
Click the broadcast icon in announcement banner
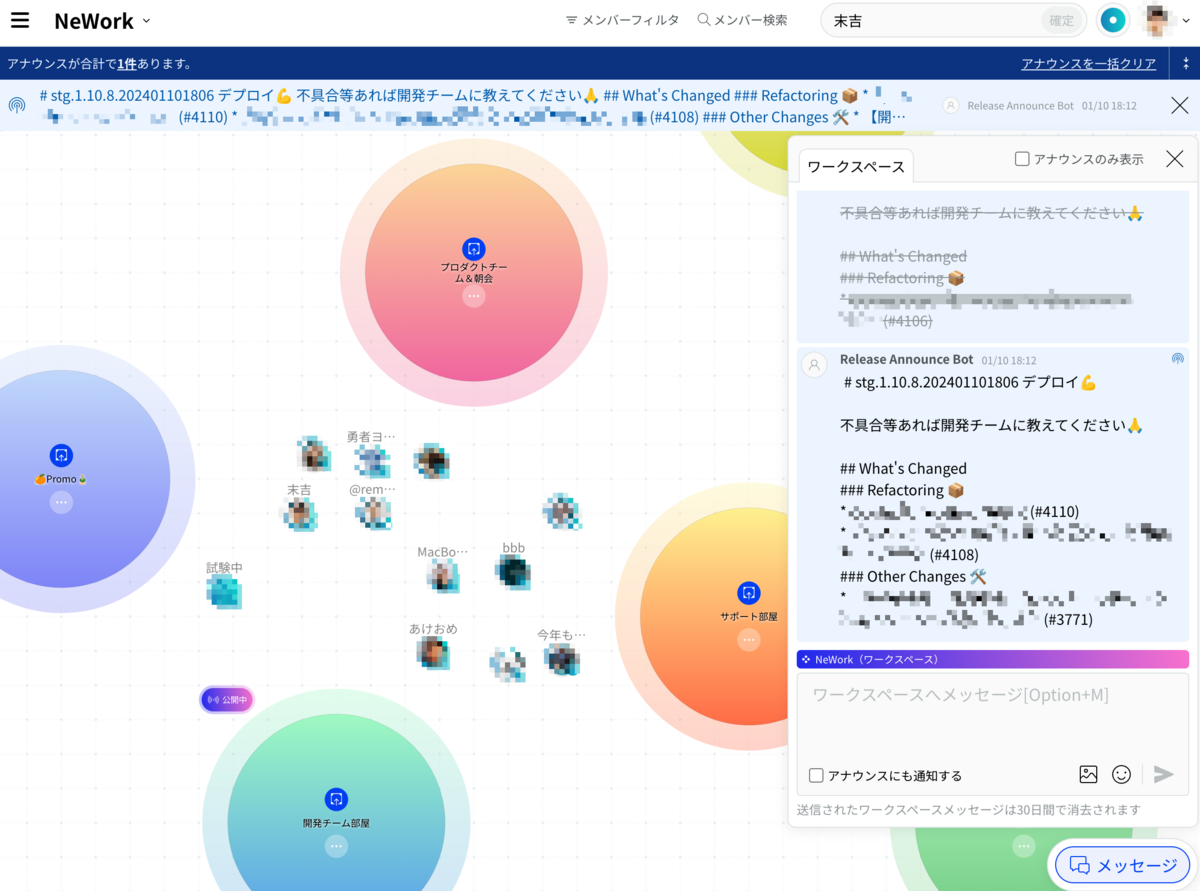coord(17,105)
